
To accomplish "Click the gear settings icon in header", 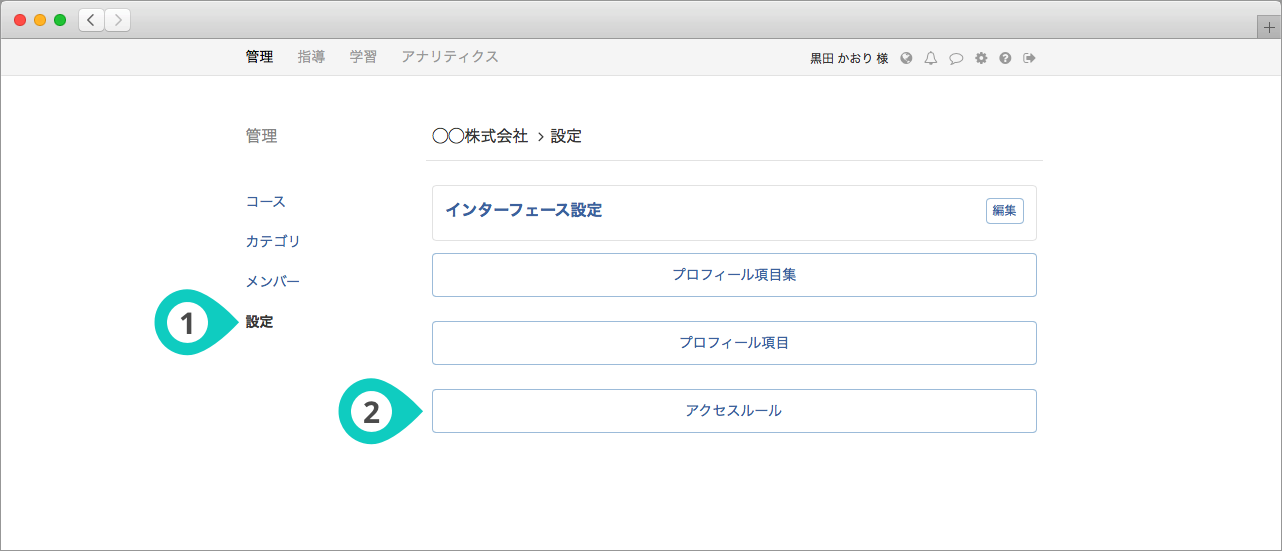I will (x=981, y=58).
